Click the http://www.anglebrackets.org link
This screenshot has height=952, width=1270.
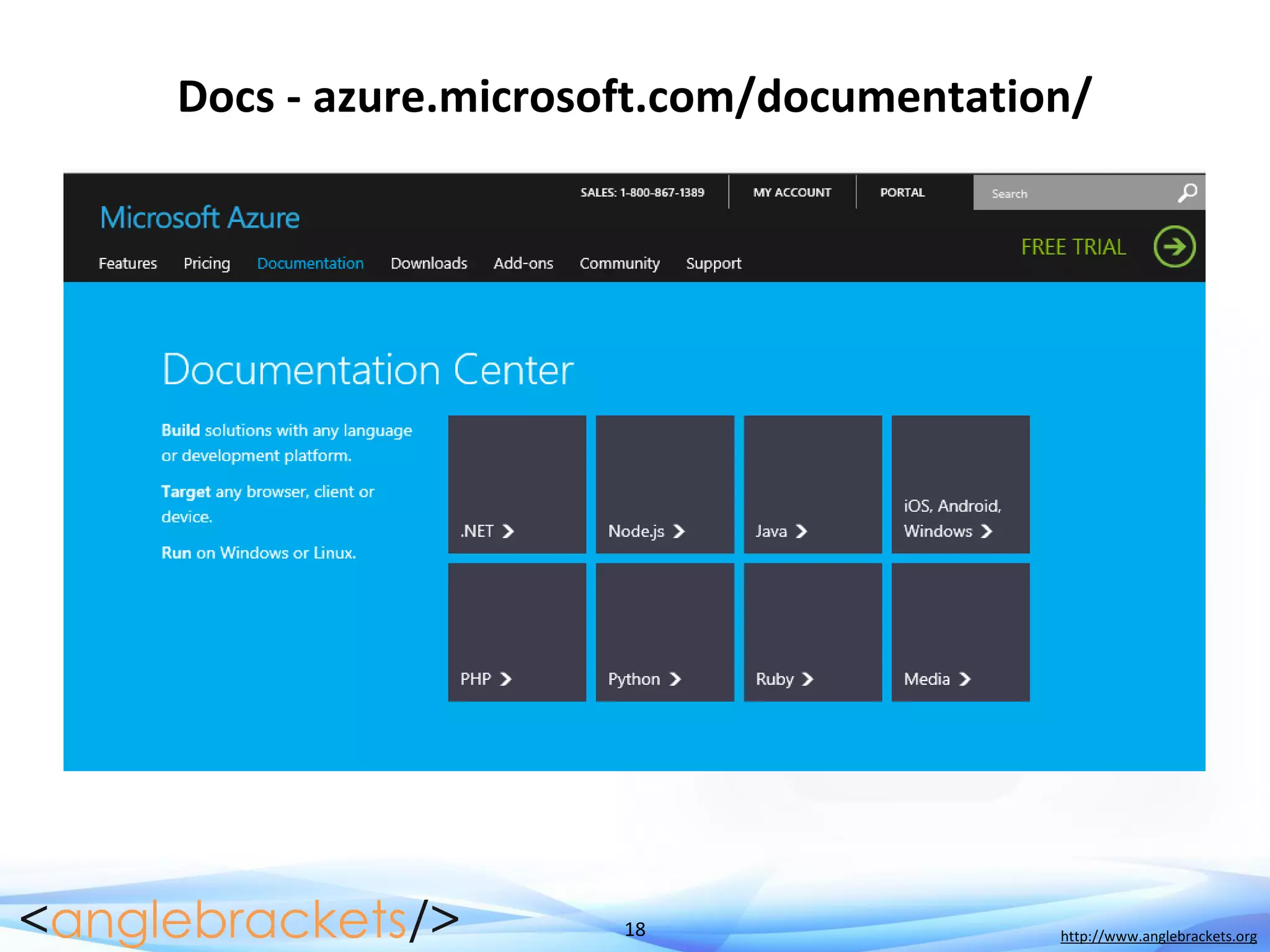(1158, 936)
